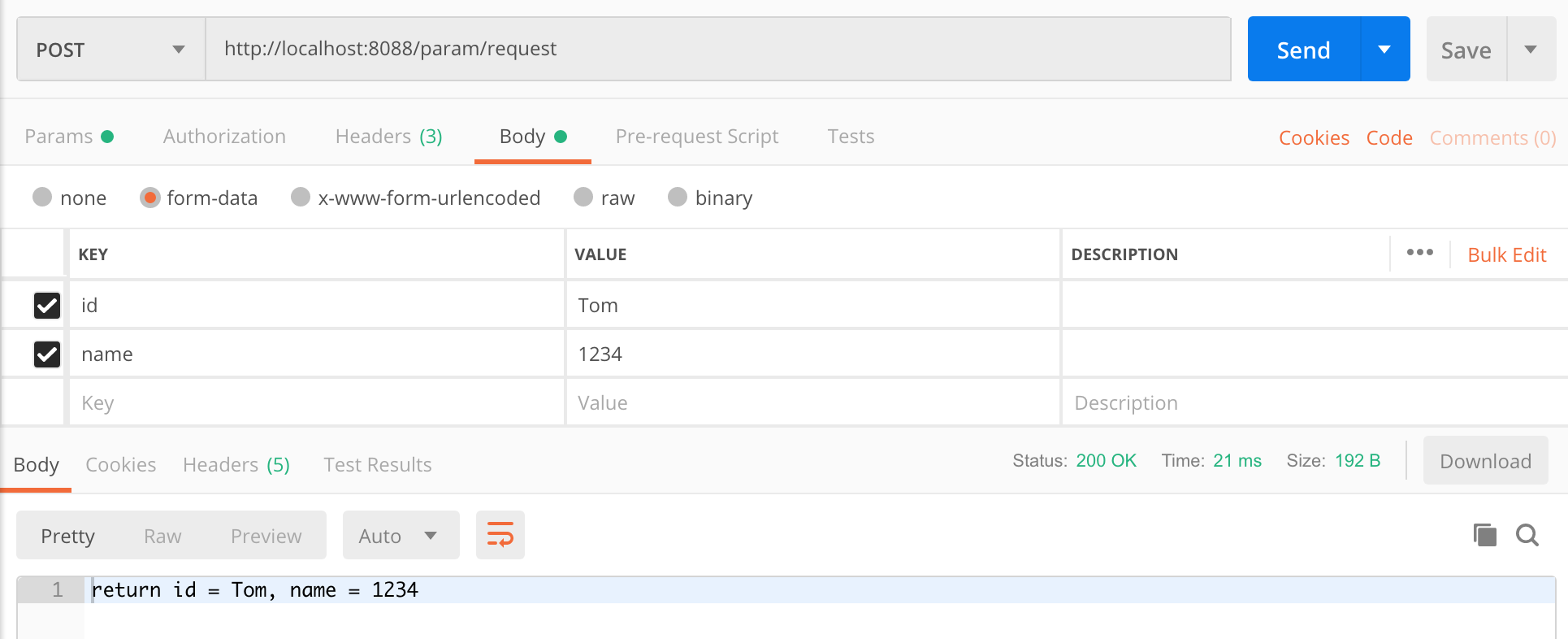This screenshot has height=639, width=1568.
Task: Open the Comments (0) link
Action: point(1492,138)
